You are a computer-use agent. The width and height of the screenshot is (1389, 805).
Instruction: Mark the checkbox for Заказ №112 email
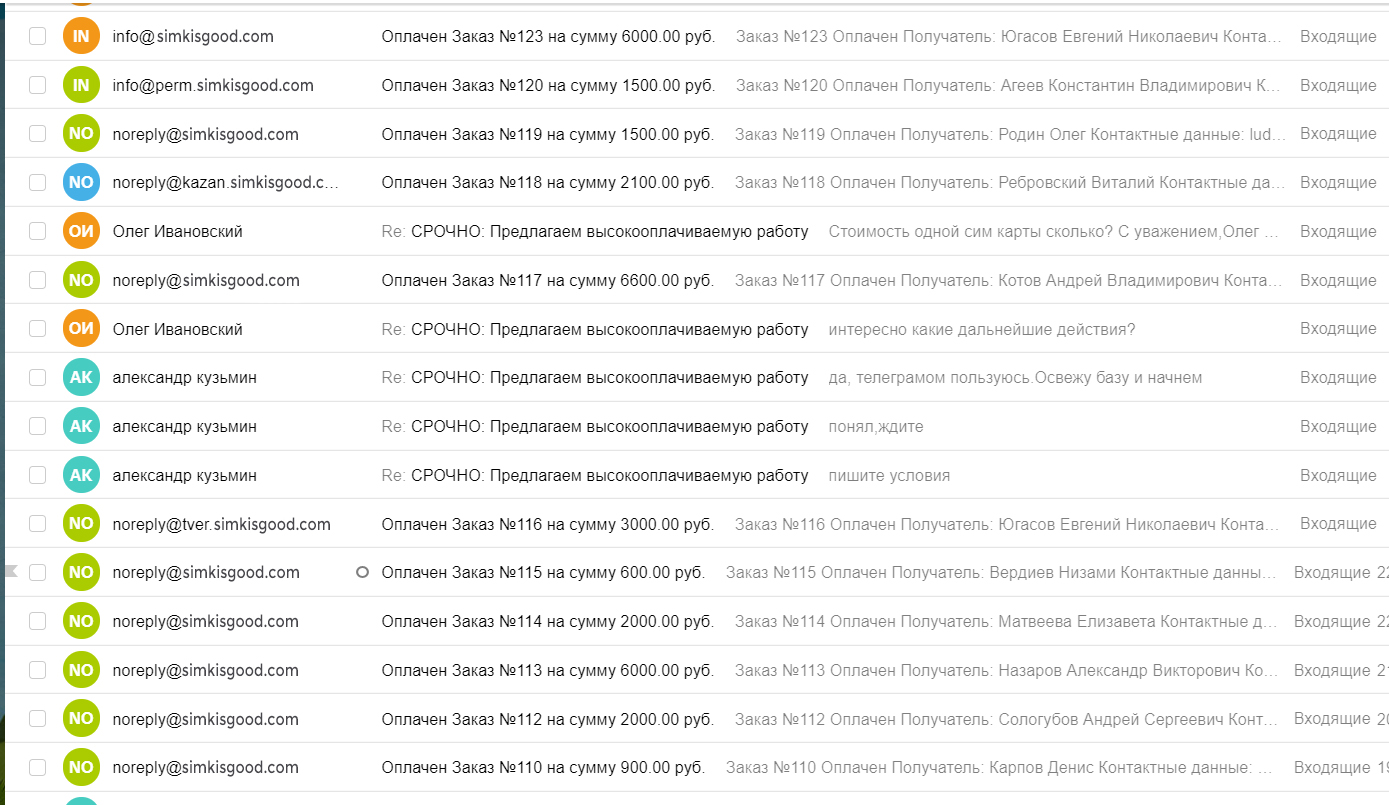(37, 719)
